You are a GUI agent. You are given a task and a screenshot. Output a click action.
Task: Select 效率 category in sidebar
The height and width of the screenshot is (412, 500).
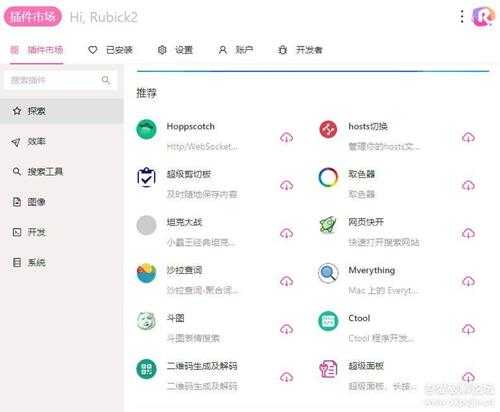pos(62,141)
